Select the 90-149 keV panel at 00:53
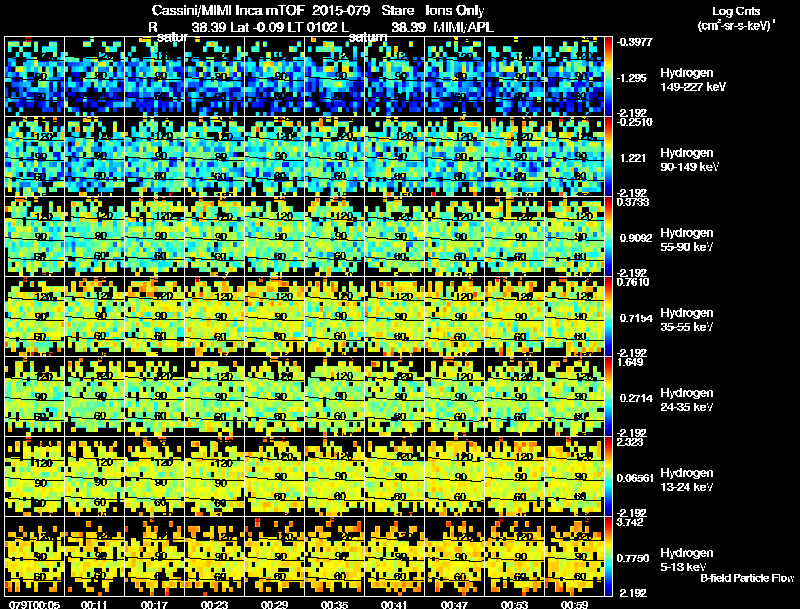Image resolution: width=800 pixels, height=609 pixels. (515, 157)
